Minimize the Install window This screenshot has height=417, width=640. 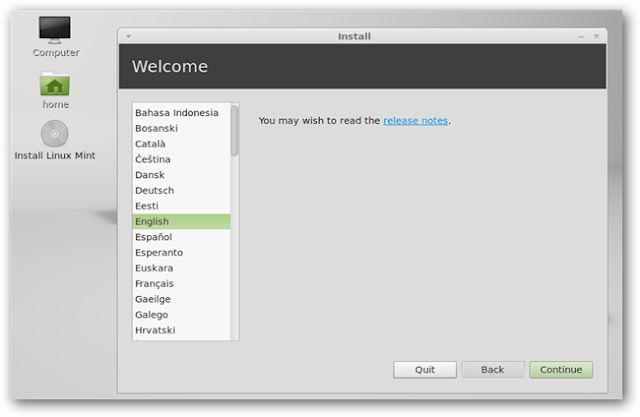pos(581,37)
